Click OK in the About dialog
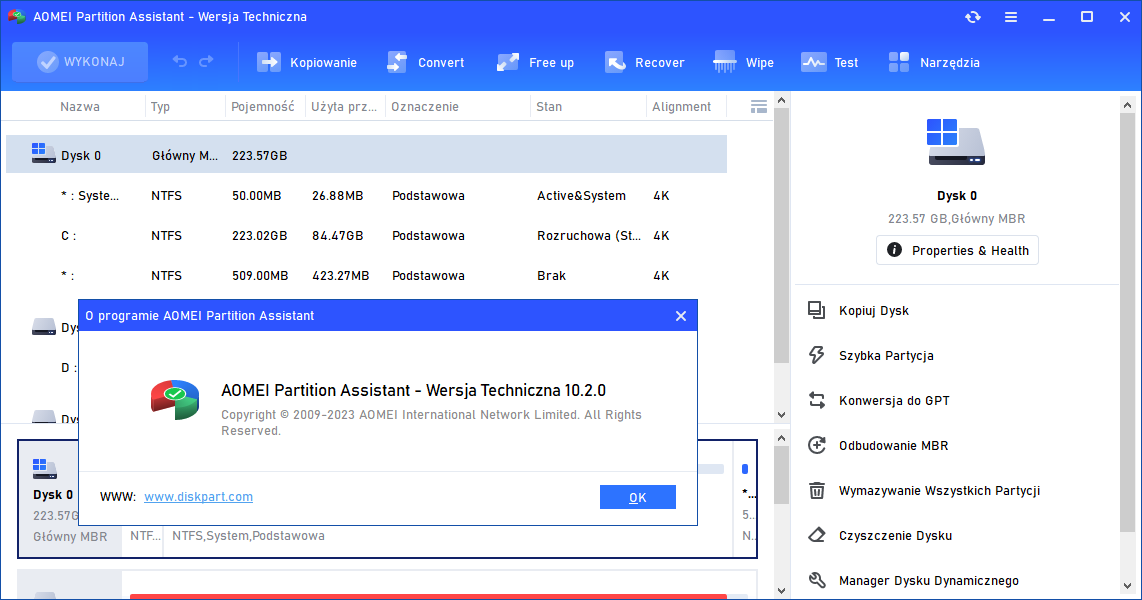 tap(638, 497)
